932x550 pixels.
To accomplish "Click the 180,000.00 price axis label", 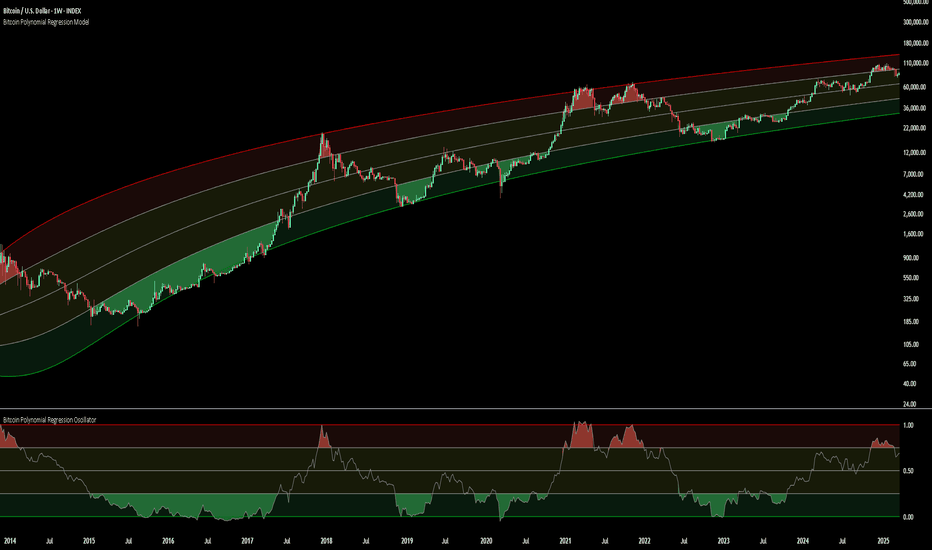I will point(915,43).
